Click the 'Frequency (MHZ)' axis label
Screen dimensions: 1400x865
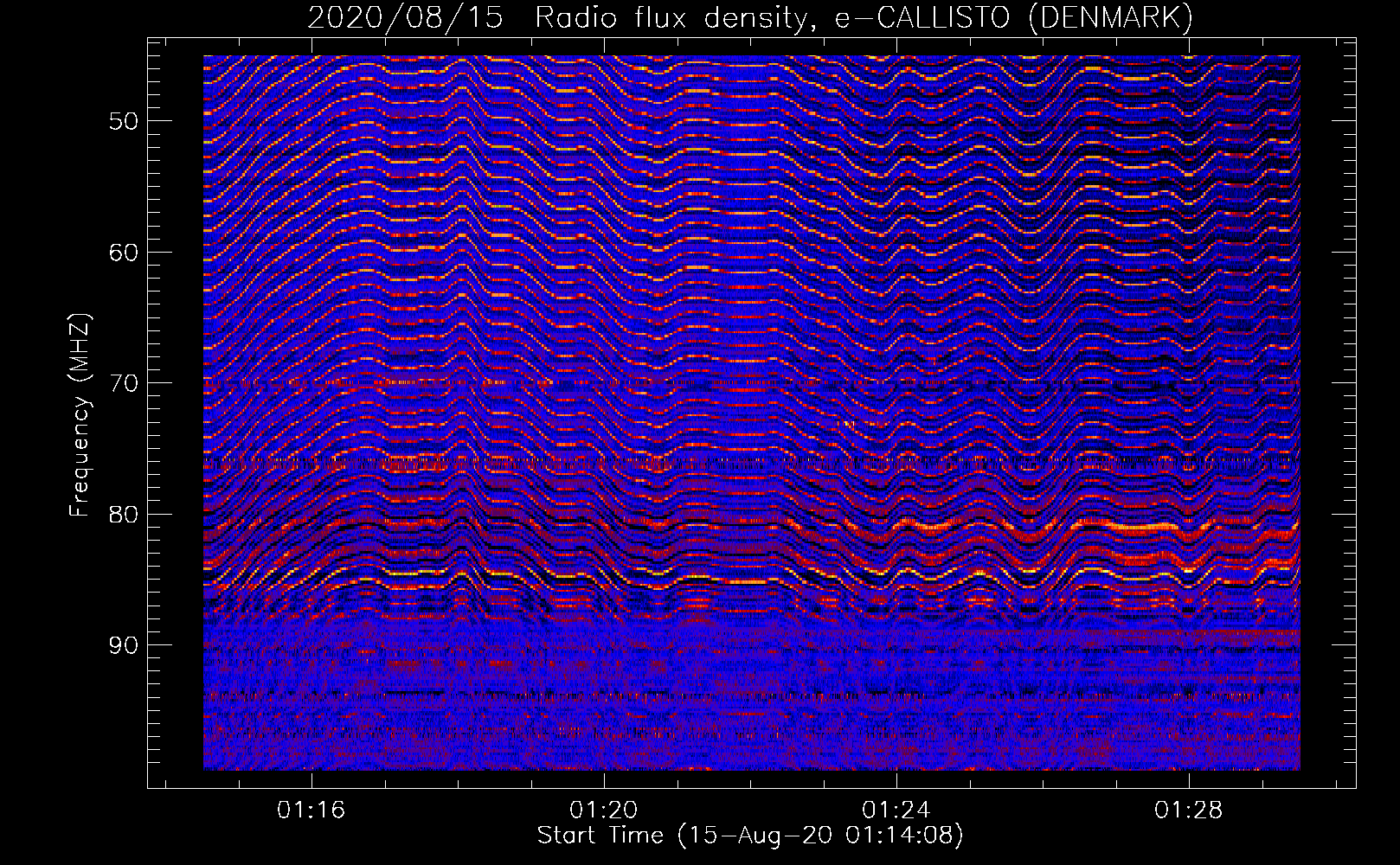[80, 414]
